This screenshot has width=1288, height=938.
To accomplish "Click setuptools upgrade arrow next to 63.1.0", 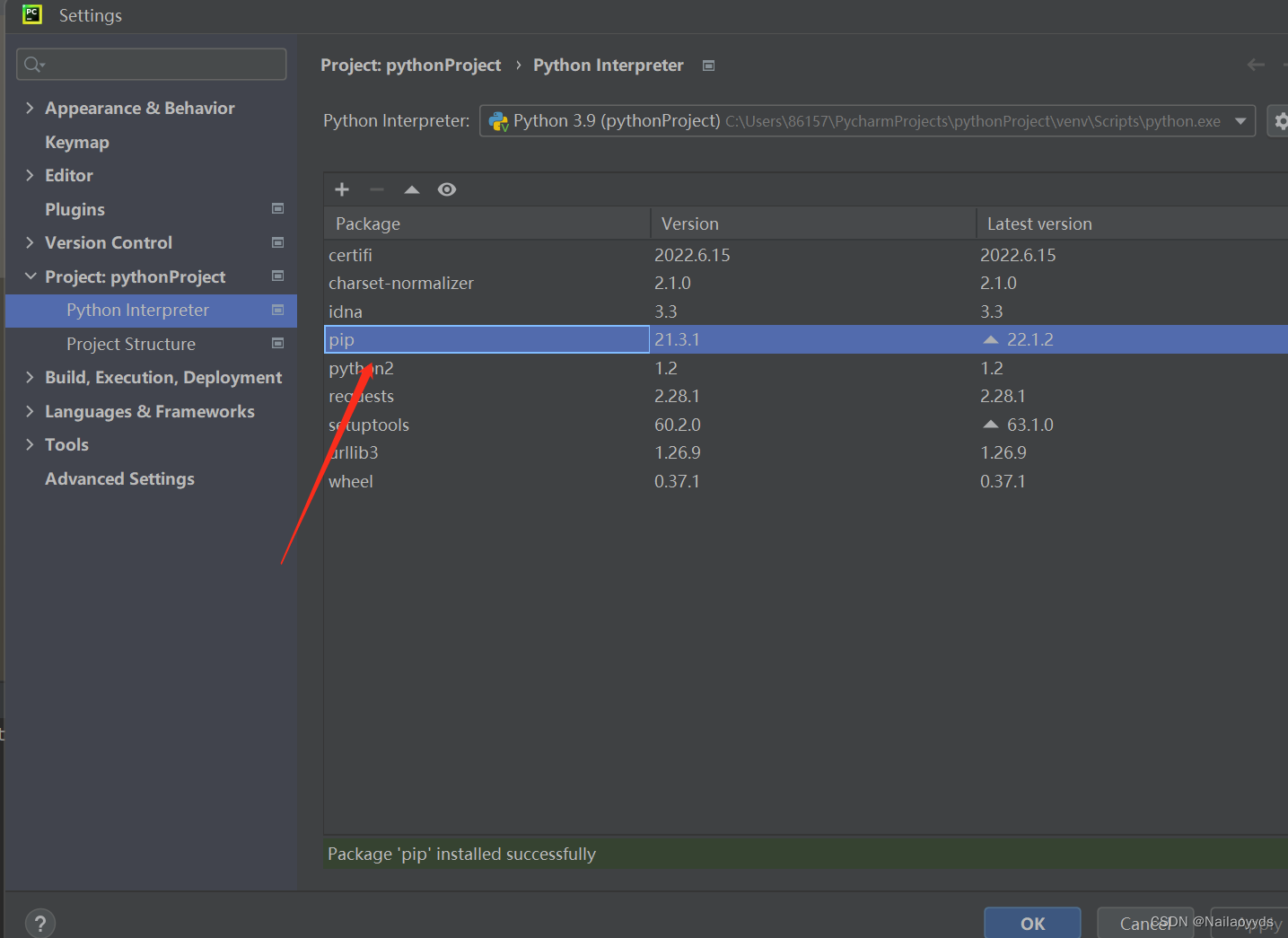I will (x=991, y=424).
